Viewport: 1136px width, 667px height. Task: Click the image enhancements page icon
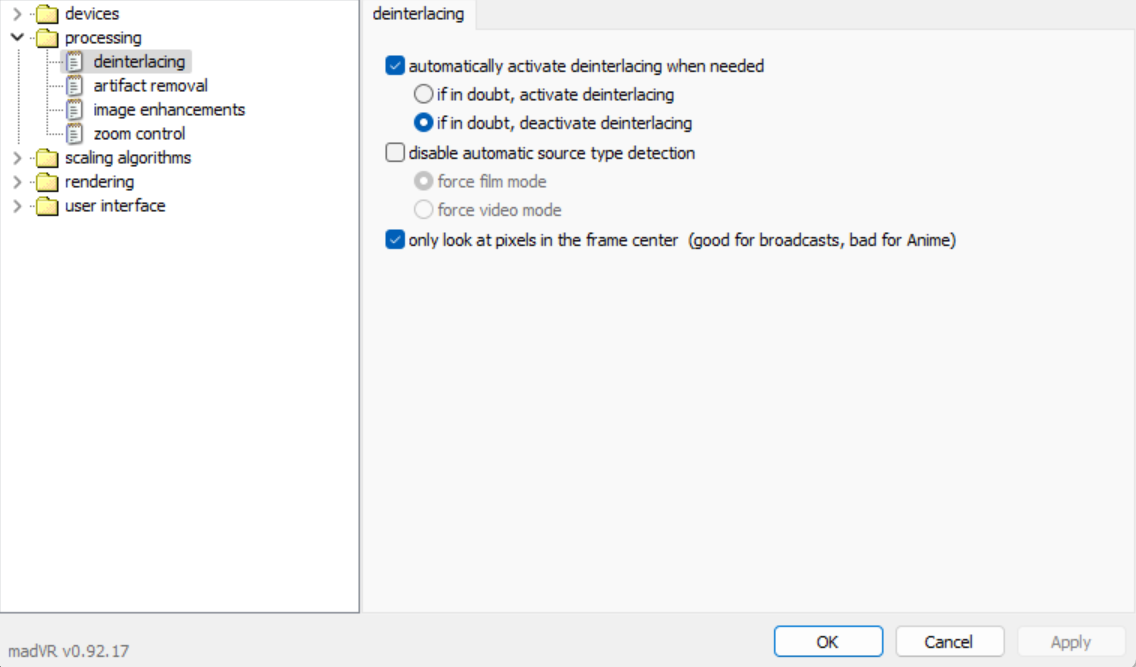[x=75, y=110]
